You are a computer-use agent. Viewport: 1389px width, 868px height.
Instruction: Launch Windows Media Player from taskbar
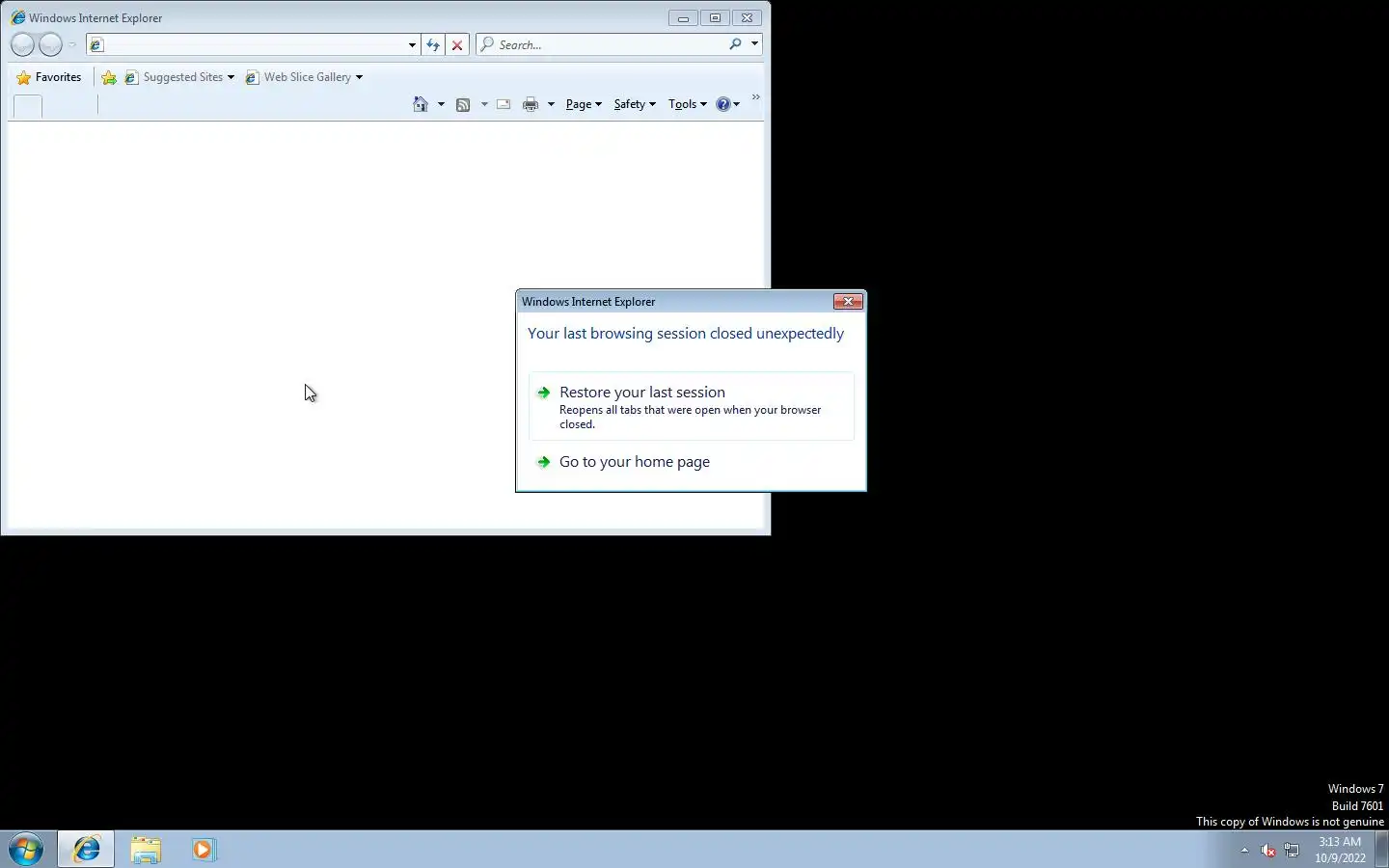click(203, 850)
